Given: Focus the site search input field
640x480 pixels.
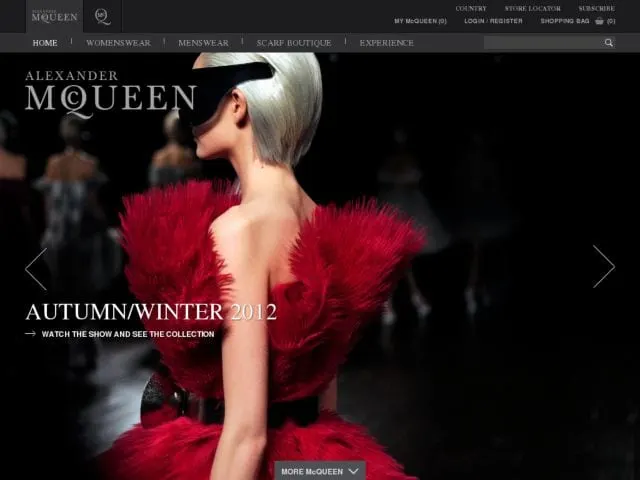Looking at the screenshot, I should coord(542,42).
